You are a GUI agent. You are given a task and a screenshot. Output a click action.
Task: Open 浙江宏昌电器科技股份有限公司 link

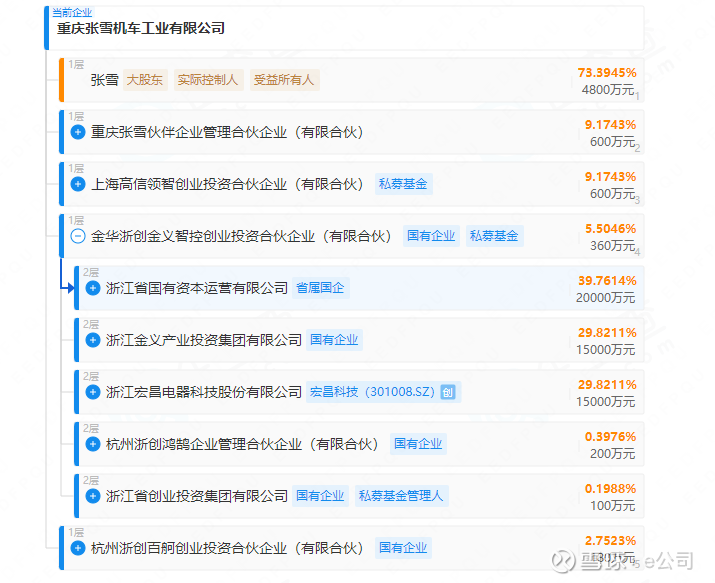204,392
